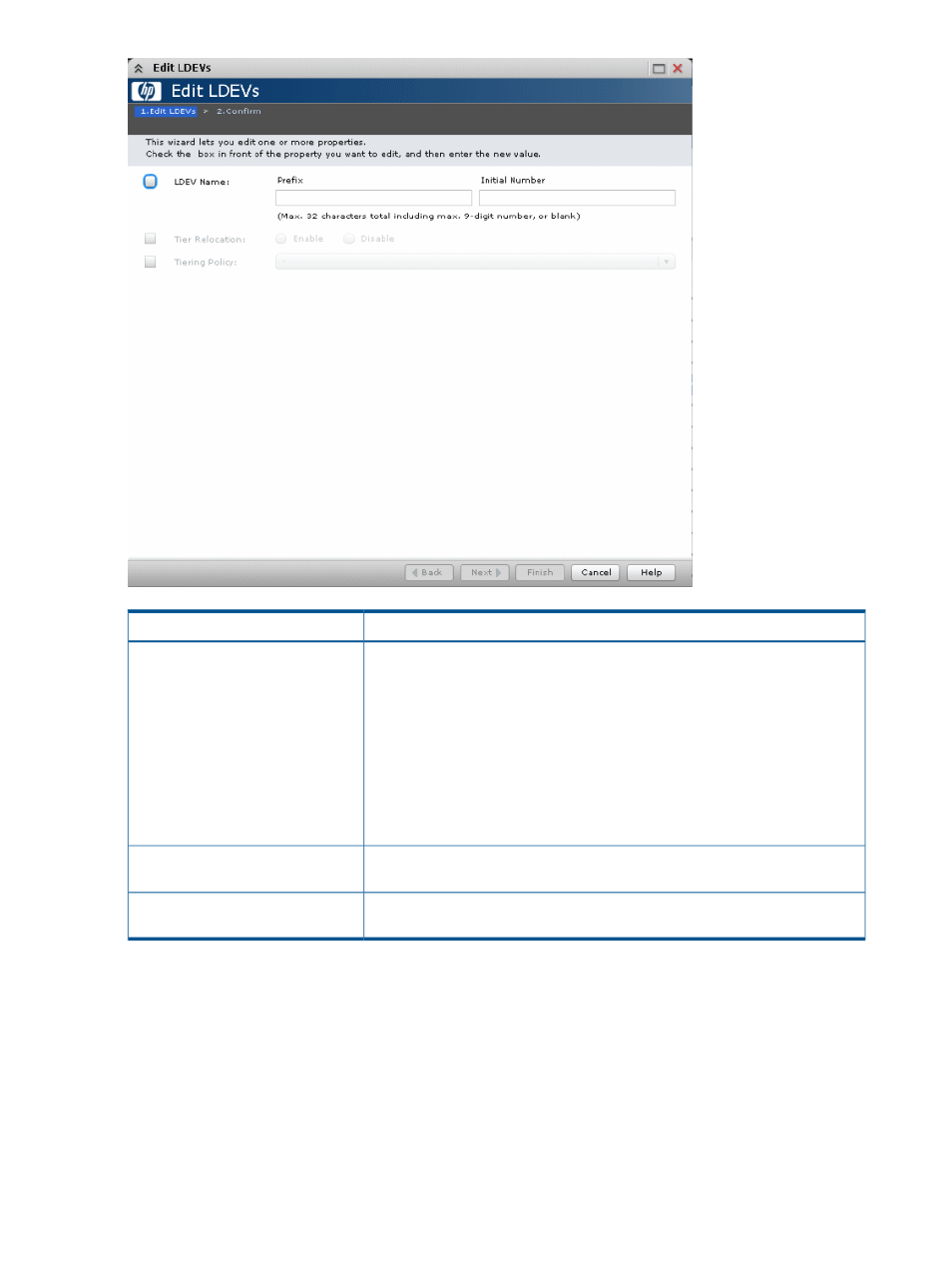952x1268 pixels.
Task: Click the max 32 characters hint text
Action: click(428, 217)
